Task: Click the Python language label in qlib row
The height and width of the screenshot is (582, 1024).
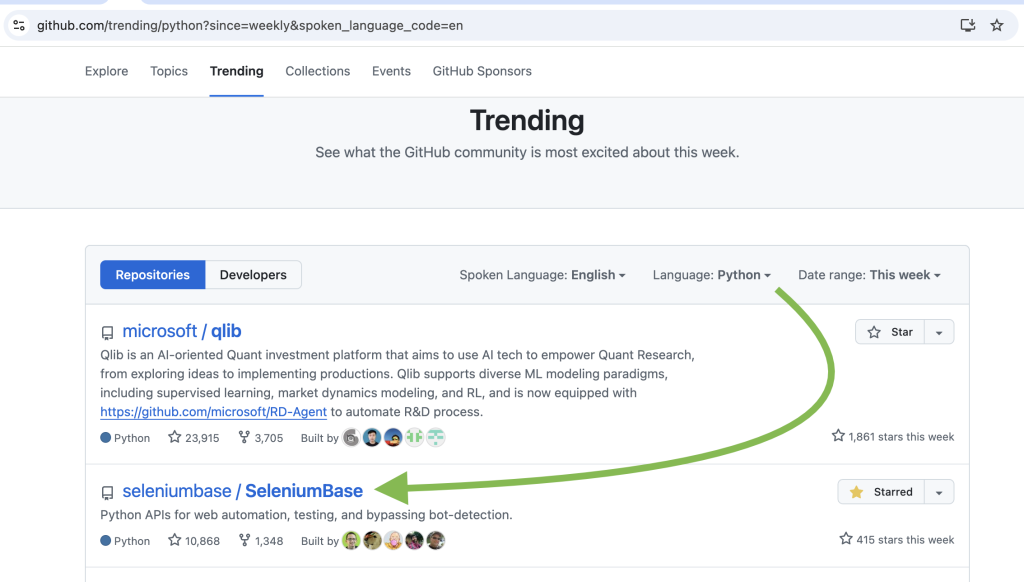Action: 125,438
